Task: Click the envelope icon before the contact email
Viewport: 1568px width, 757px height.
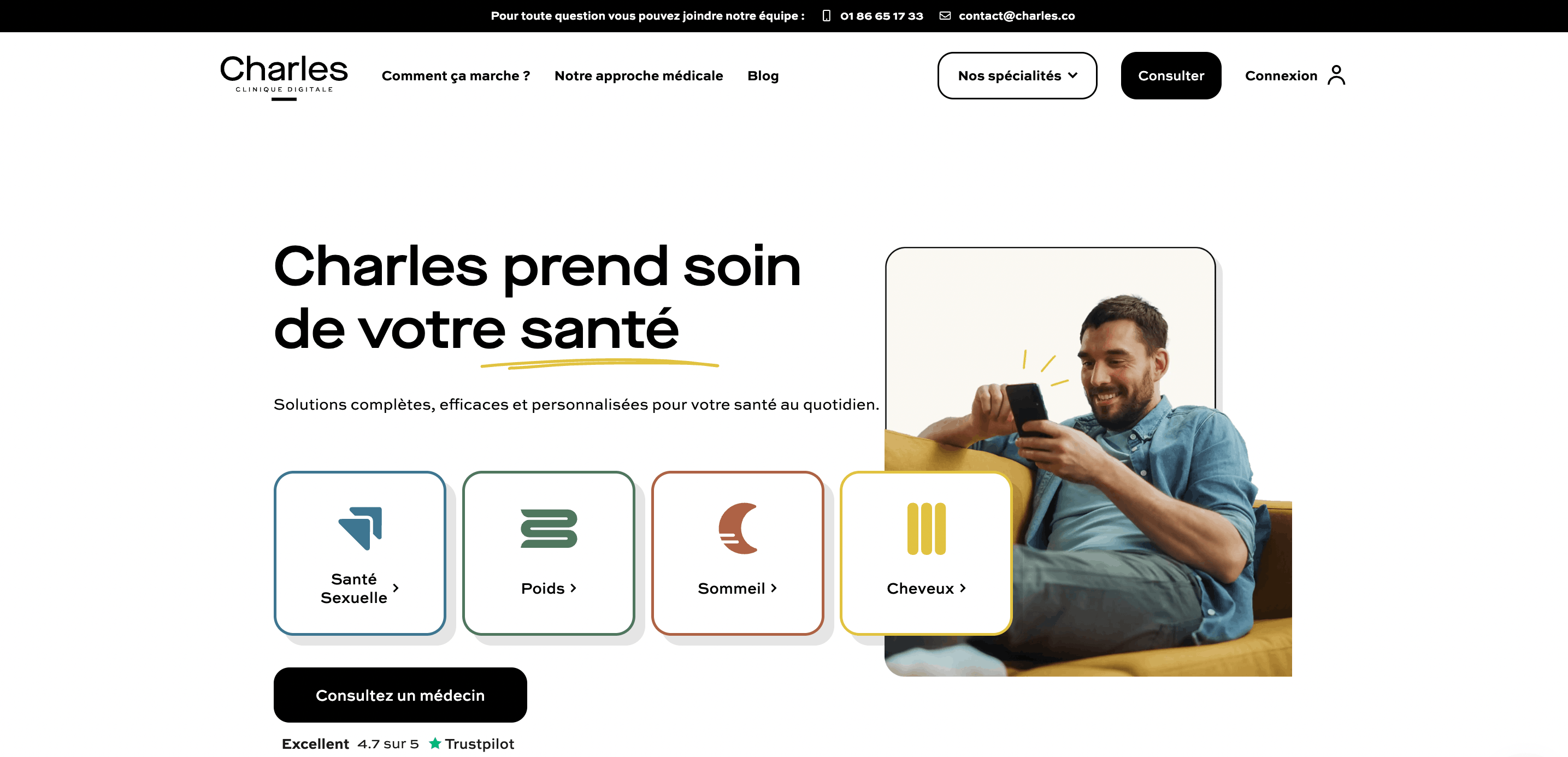Action: point(945,16)
